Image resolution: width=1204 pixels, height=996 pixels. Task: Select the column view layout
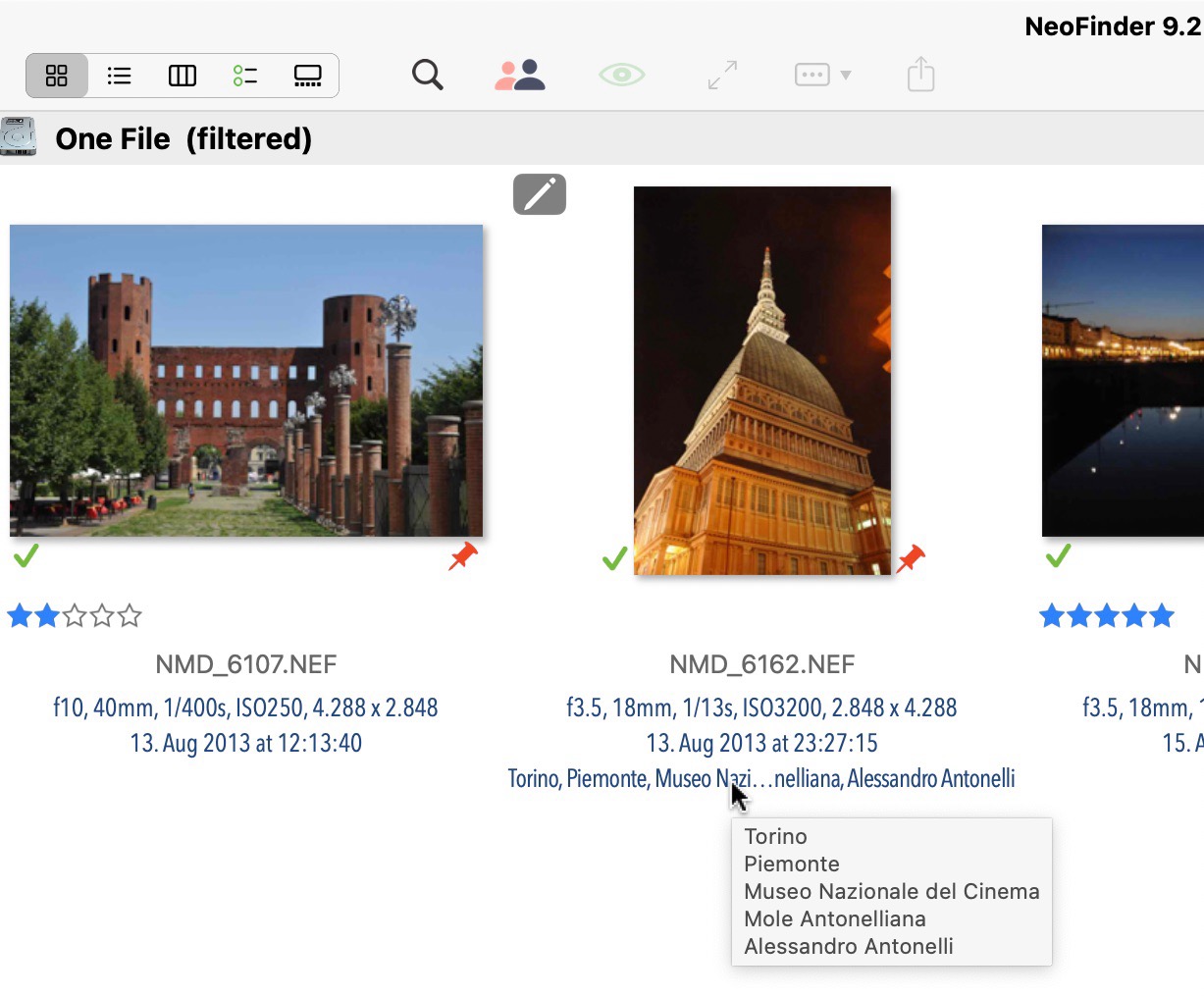pos(183,76)
